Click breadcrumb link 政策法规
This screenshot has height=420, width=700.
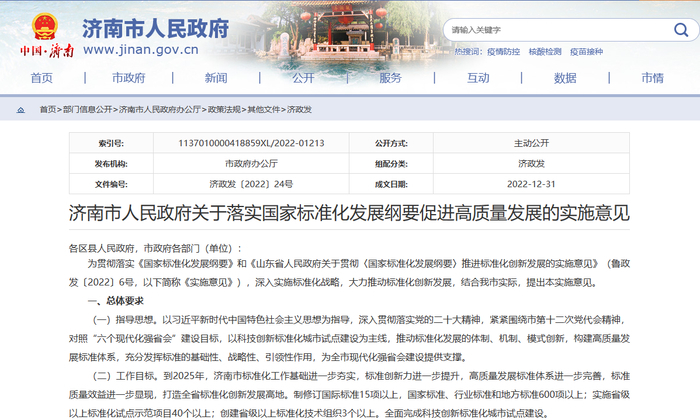224,109
